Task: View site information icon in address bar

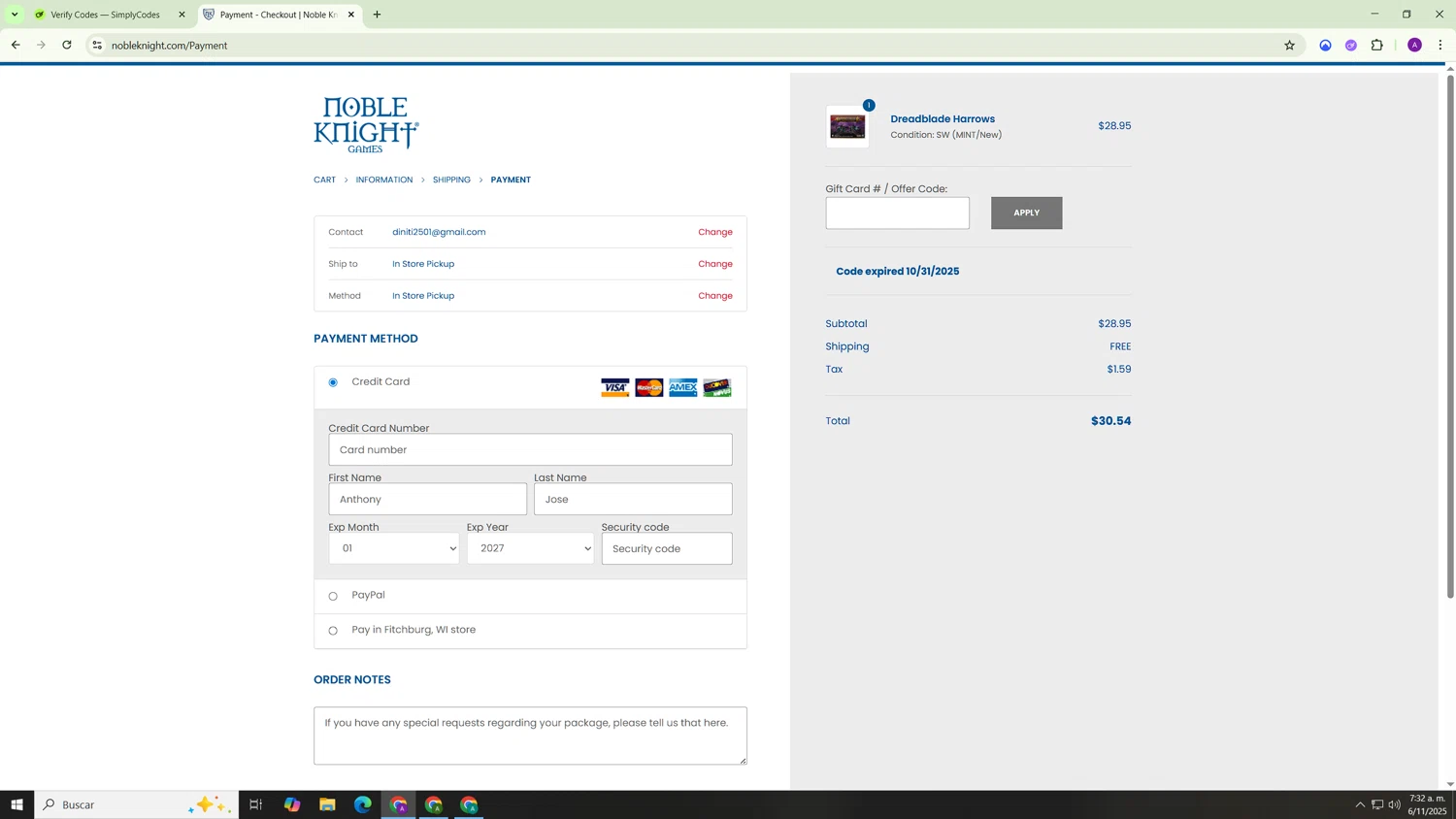Action: [x=97, y=45]
